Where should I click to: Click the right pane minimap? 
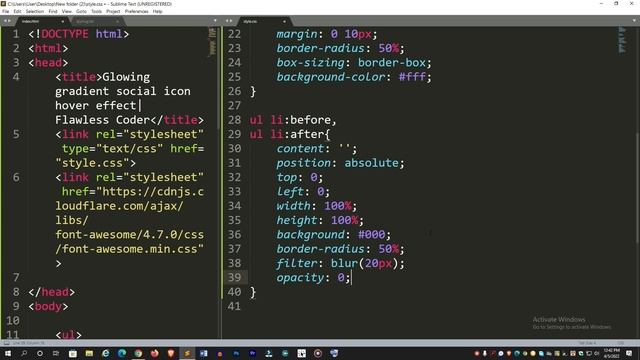(622, 40)
